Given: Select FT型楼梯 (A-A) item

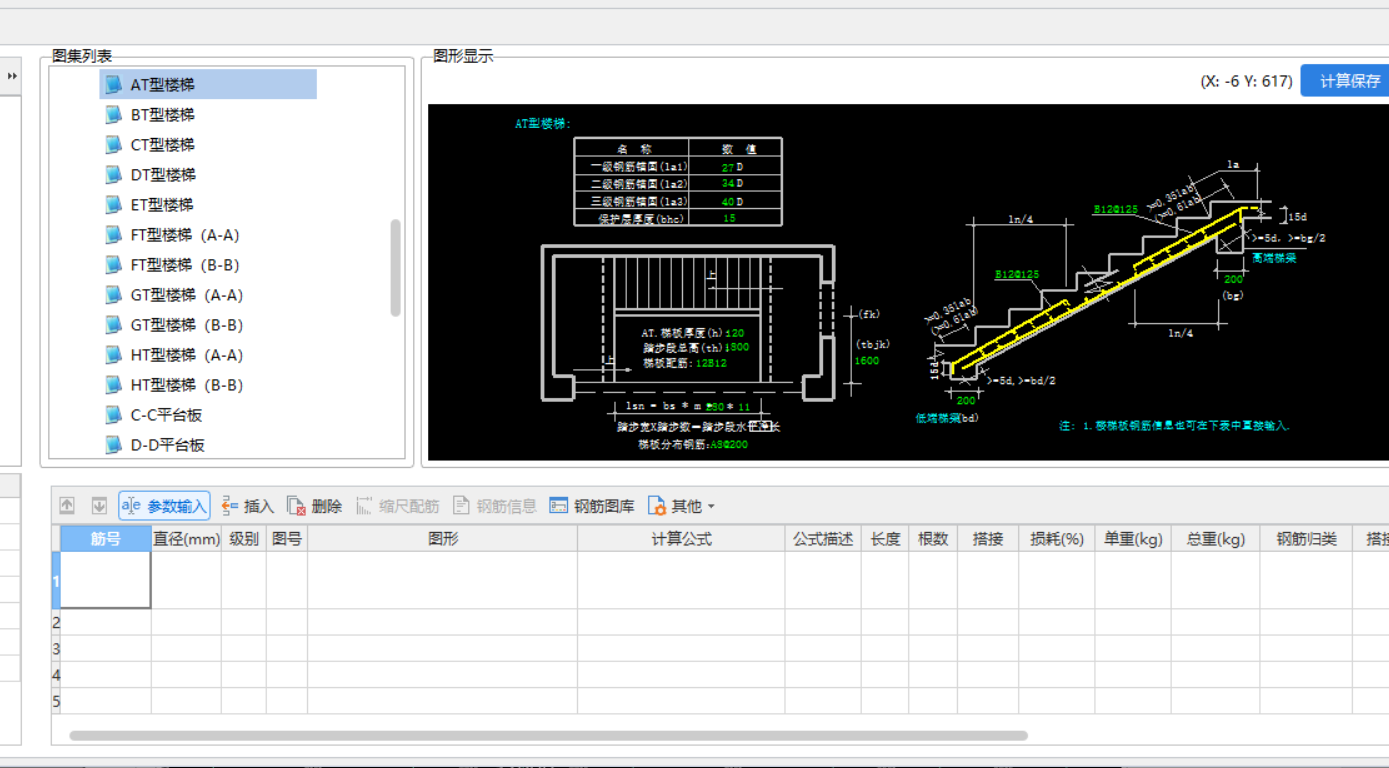Looking at the screenshot, I should [172, 235].
